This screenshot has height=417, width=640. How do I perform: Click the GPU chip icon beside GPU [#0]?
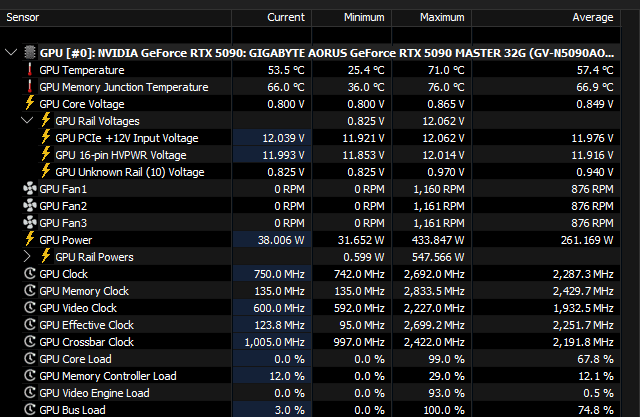[x=30, y=53]
